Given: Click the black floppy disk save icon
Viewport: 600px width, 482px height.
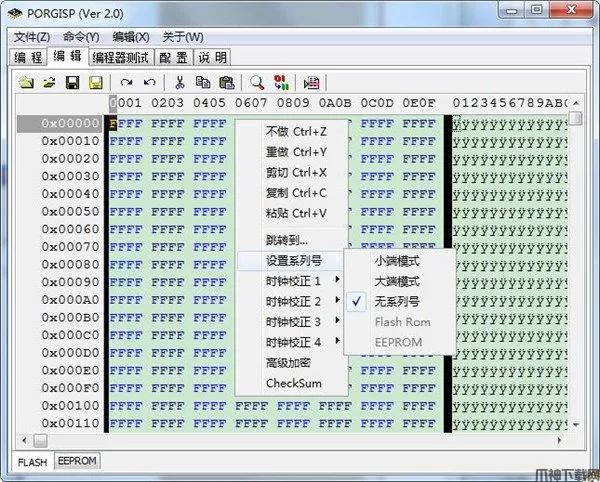Looking at the screenshot, I should pos(72,82).
